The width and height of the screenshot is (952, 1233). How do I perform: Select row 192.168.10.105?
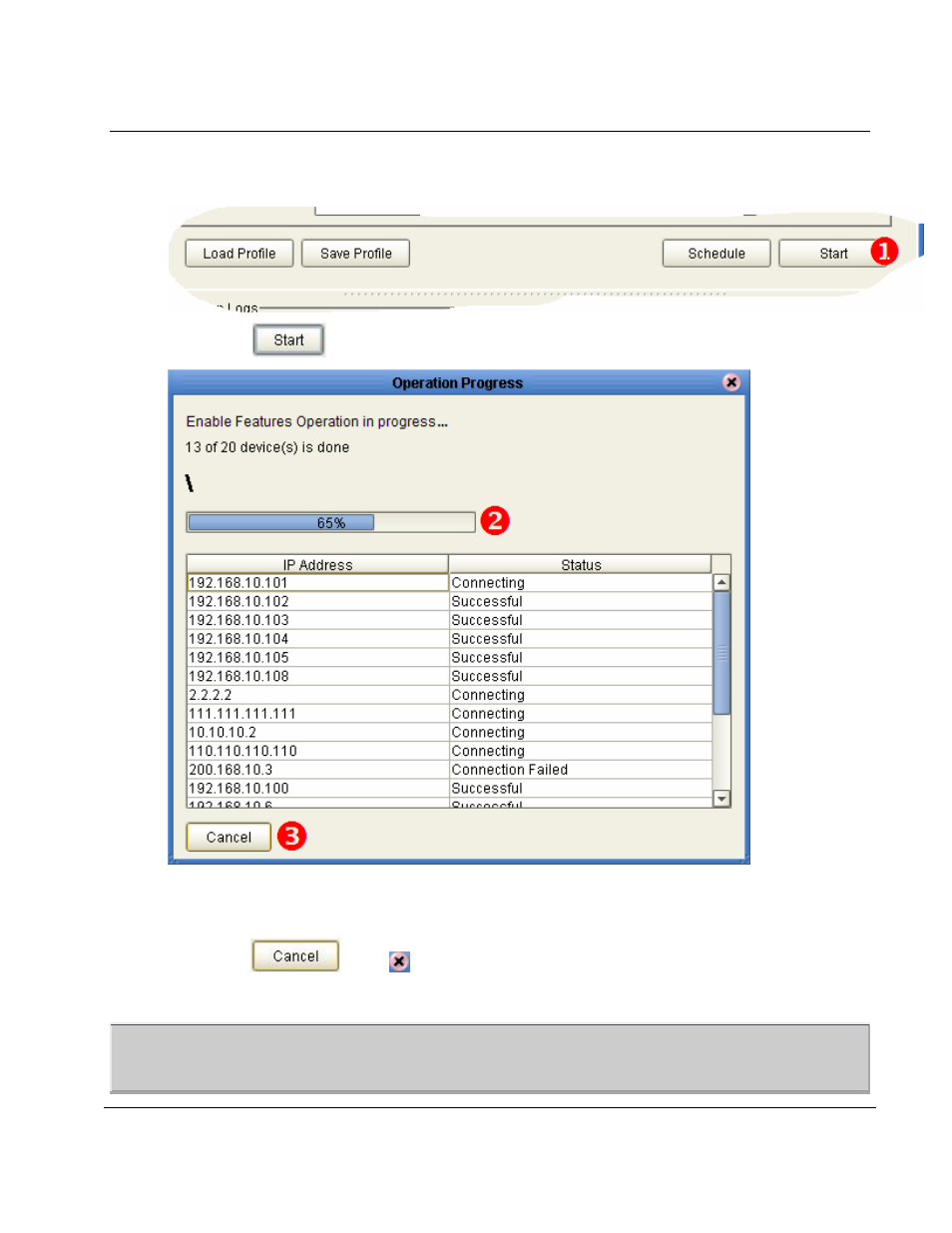449,658
